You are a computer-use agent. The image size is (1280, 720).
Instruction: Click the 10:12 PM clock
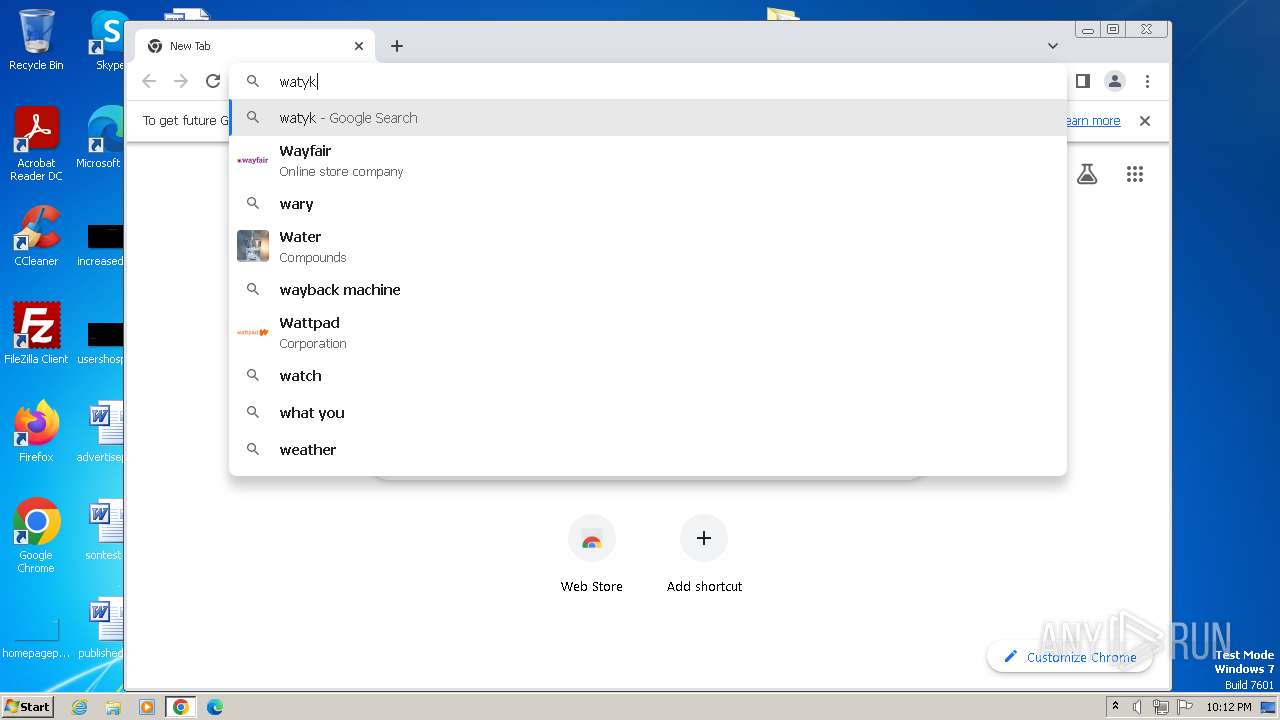(1229, 707)
